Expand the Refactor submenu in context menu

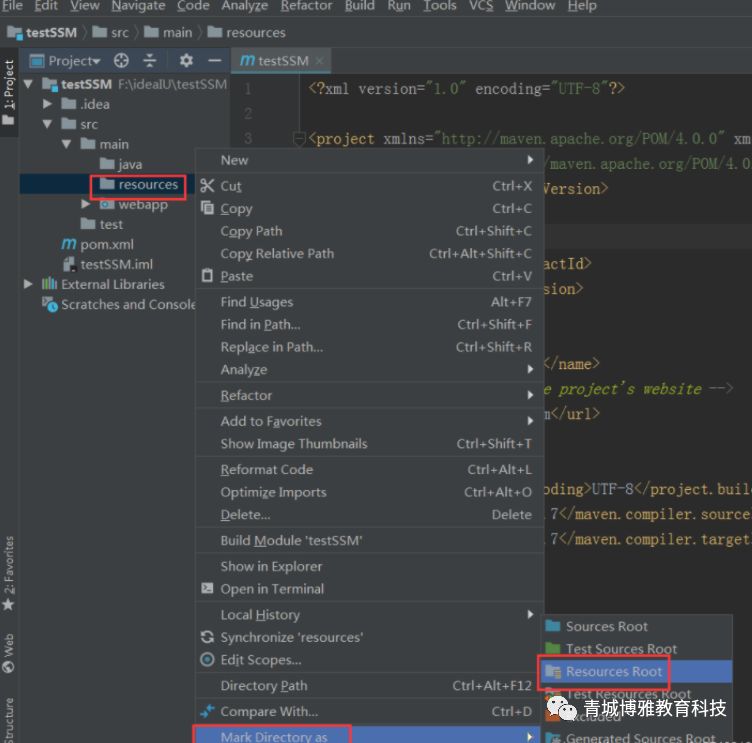(x=370, y=395)
